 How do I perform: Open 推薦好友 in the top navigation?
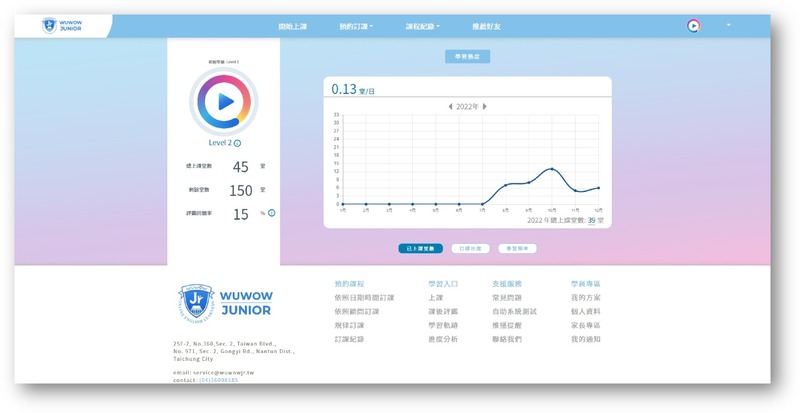[487, 25]
